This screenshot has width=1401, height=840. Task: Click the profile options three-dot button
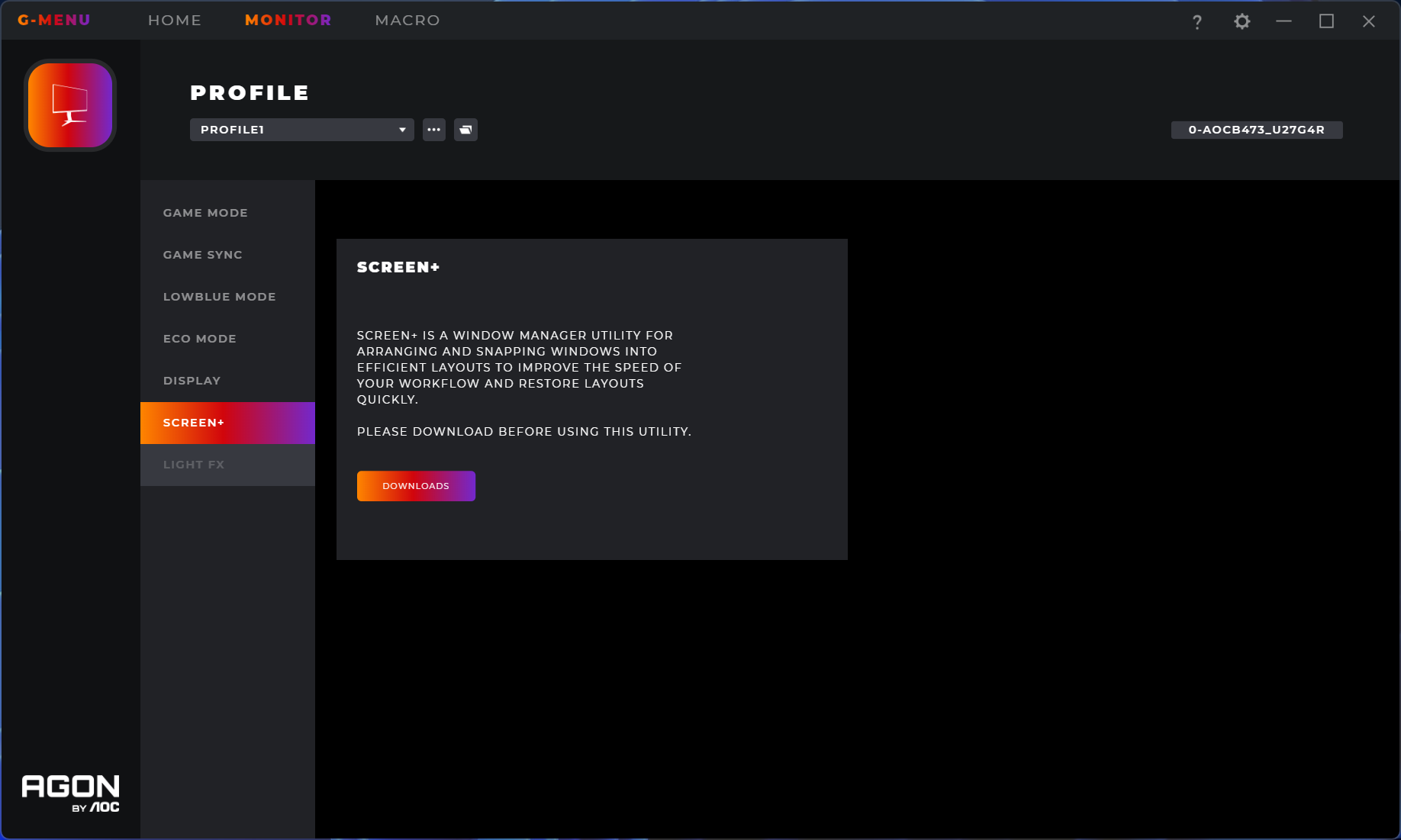pos(434,130)
